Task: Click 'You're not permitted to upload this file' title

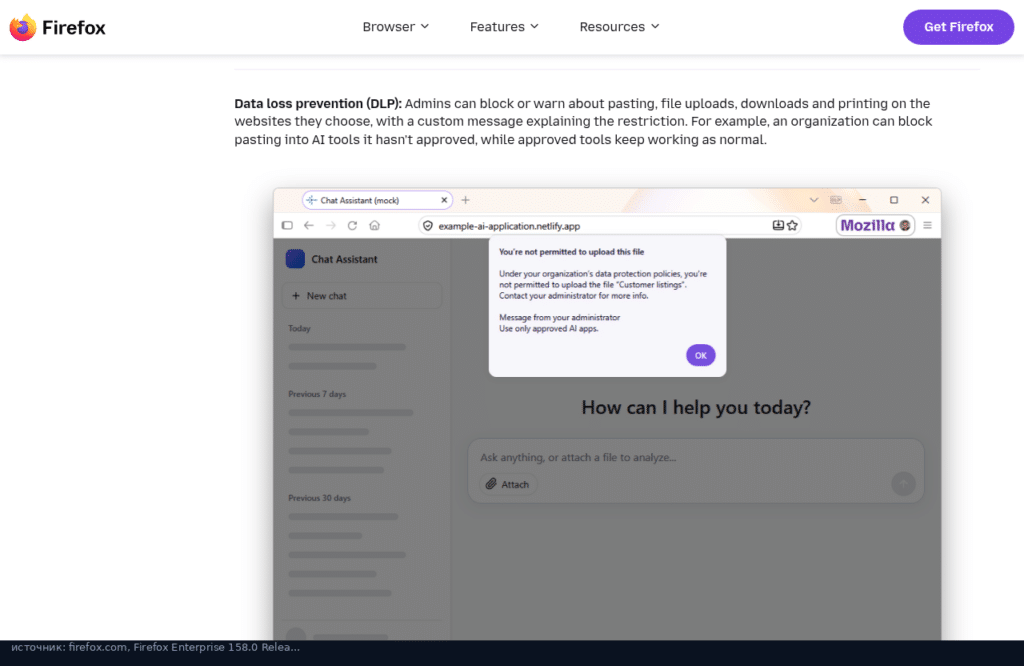Action: pyautogui.click(x=571, y=252)
